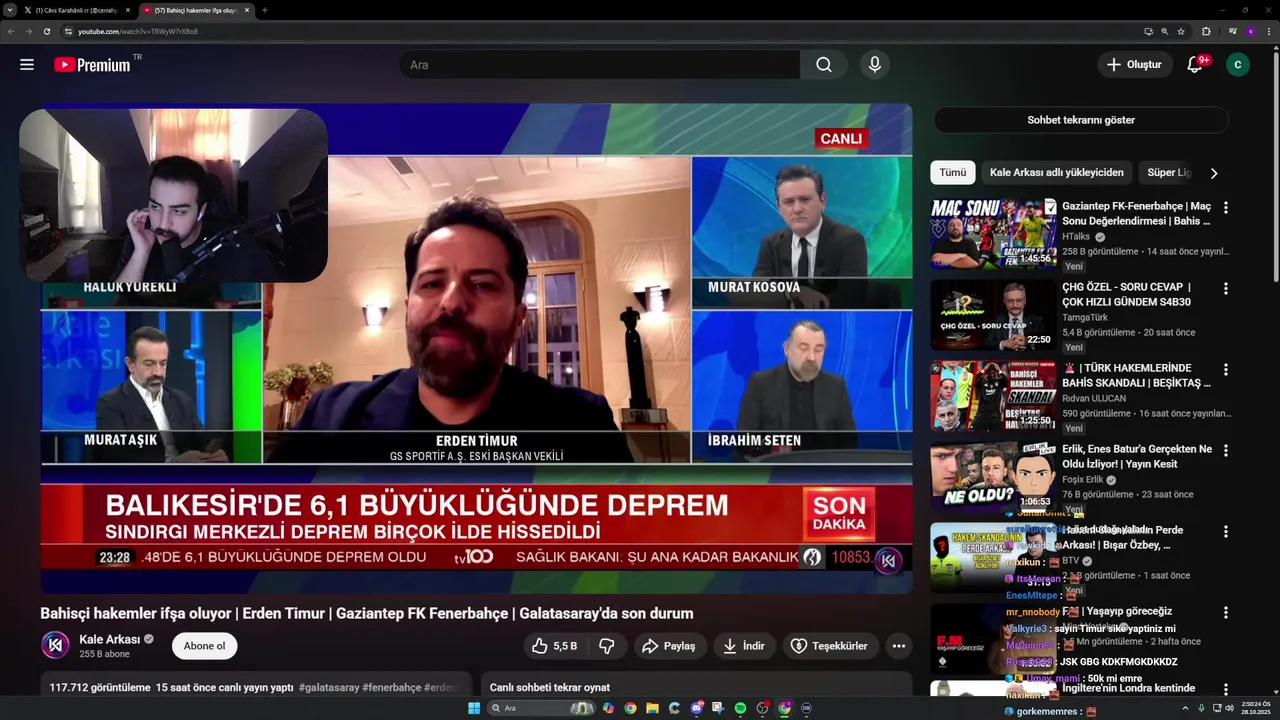Click Canlı sohbeti tekrar oynat text

tap(550, 688)
